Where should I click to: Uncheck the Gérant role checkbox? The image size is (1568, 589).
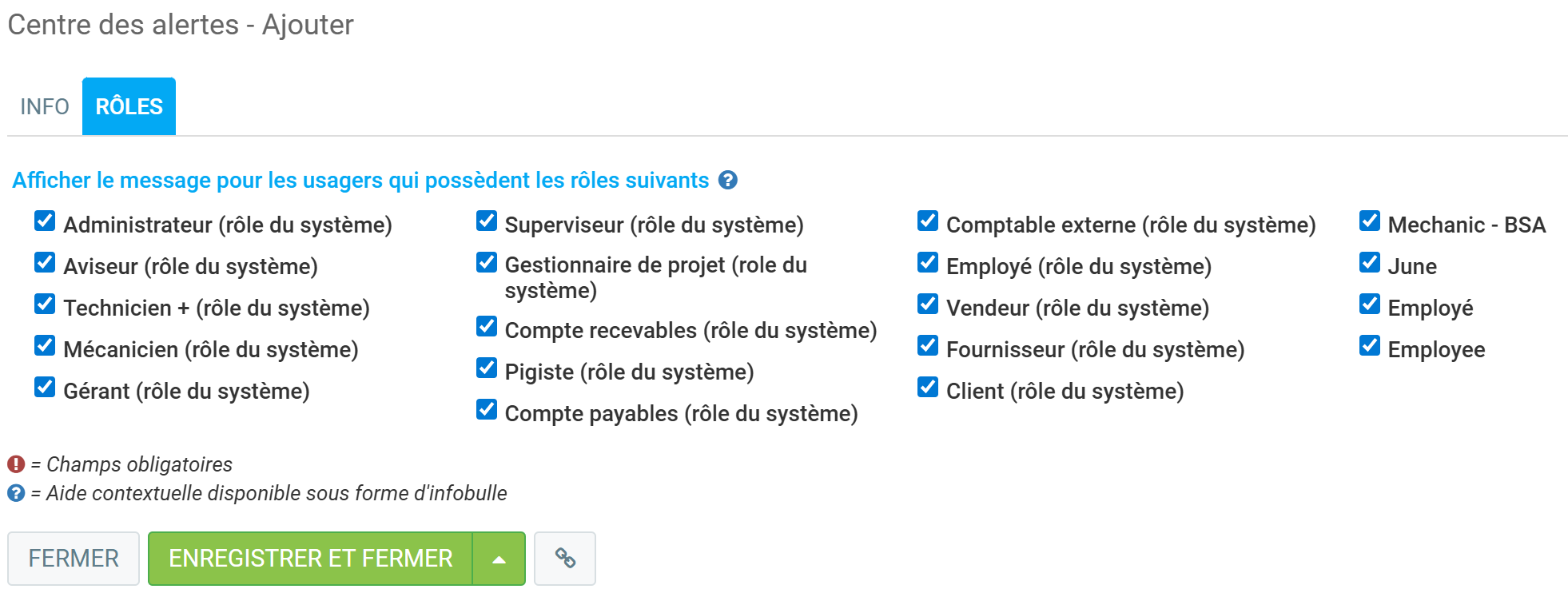pyautogui.click(x=45, y=388)
